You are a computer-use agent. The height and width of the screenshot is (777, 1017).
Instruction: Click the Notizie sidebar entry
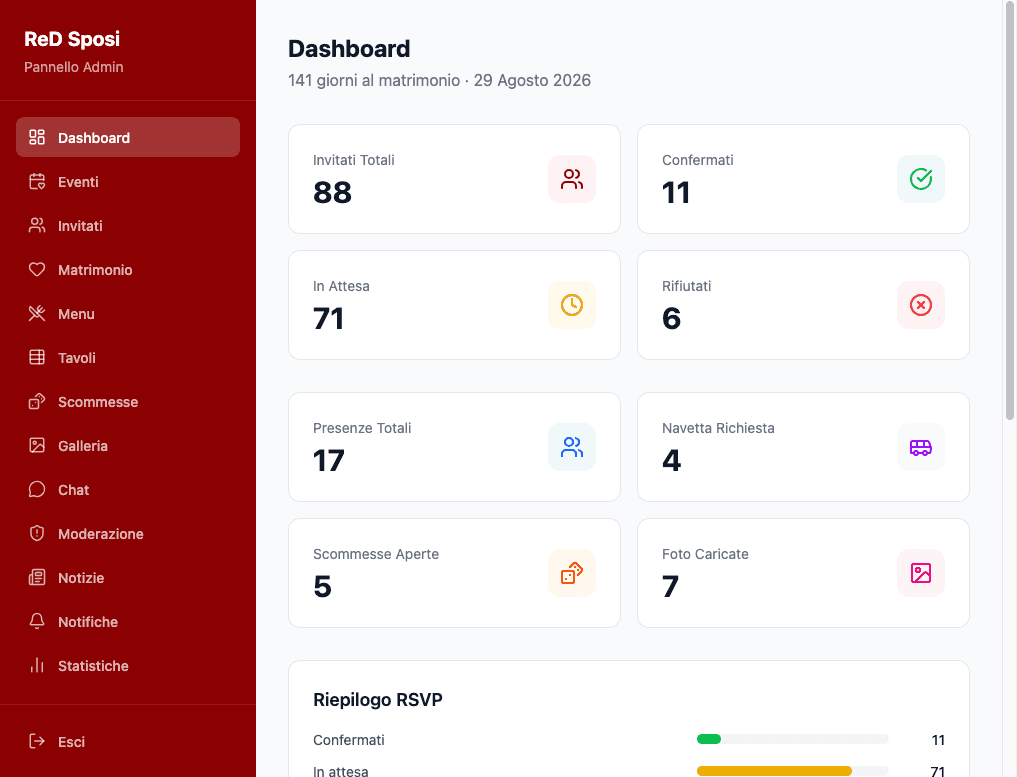[x=80, y=577]
